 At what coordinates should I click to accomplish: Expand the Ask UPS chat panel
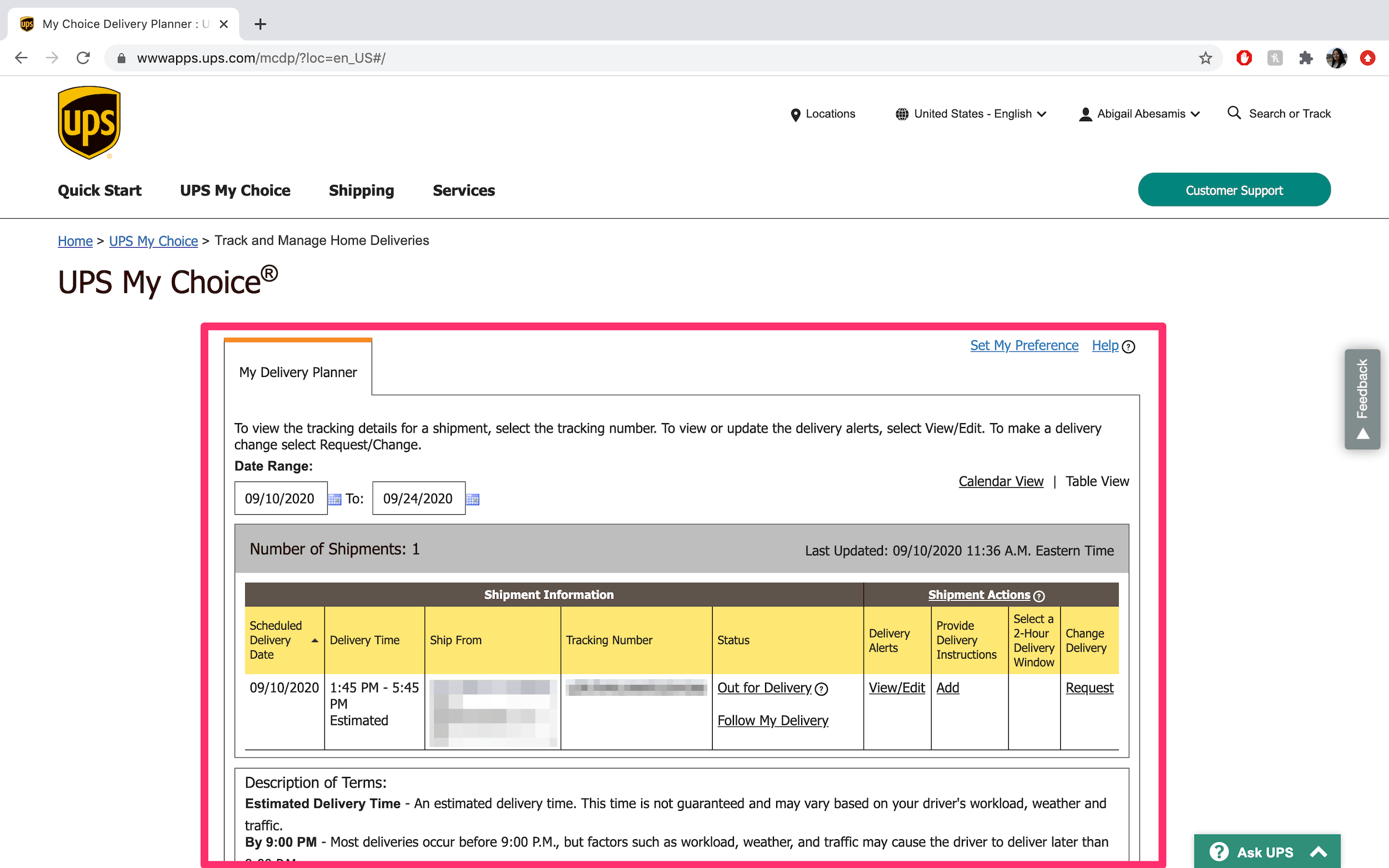[x=1267, y=852]
